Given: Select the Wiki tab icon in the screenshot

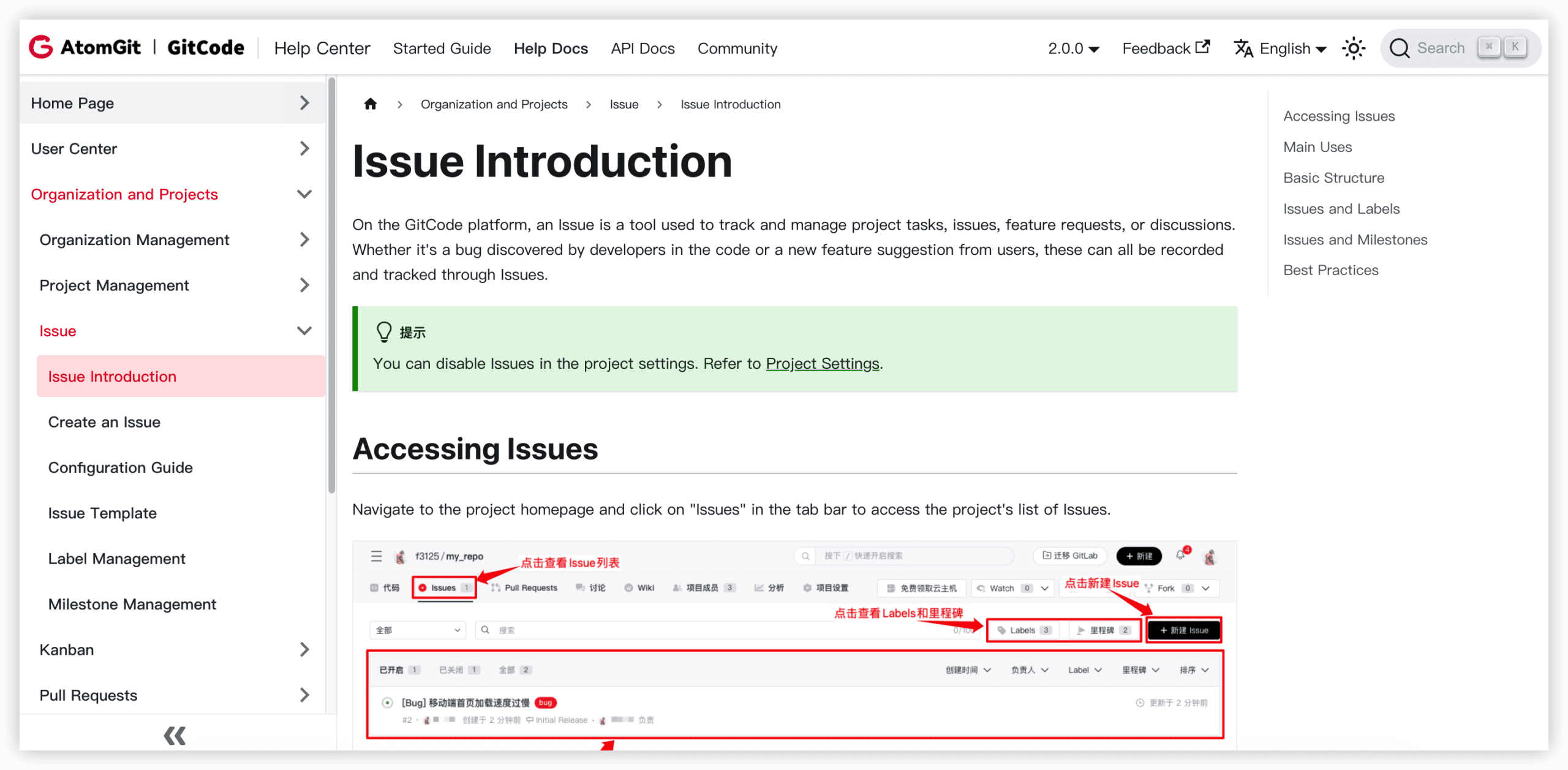Looking at the screenshot, I should point(629,587).
